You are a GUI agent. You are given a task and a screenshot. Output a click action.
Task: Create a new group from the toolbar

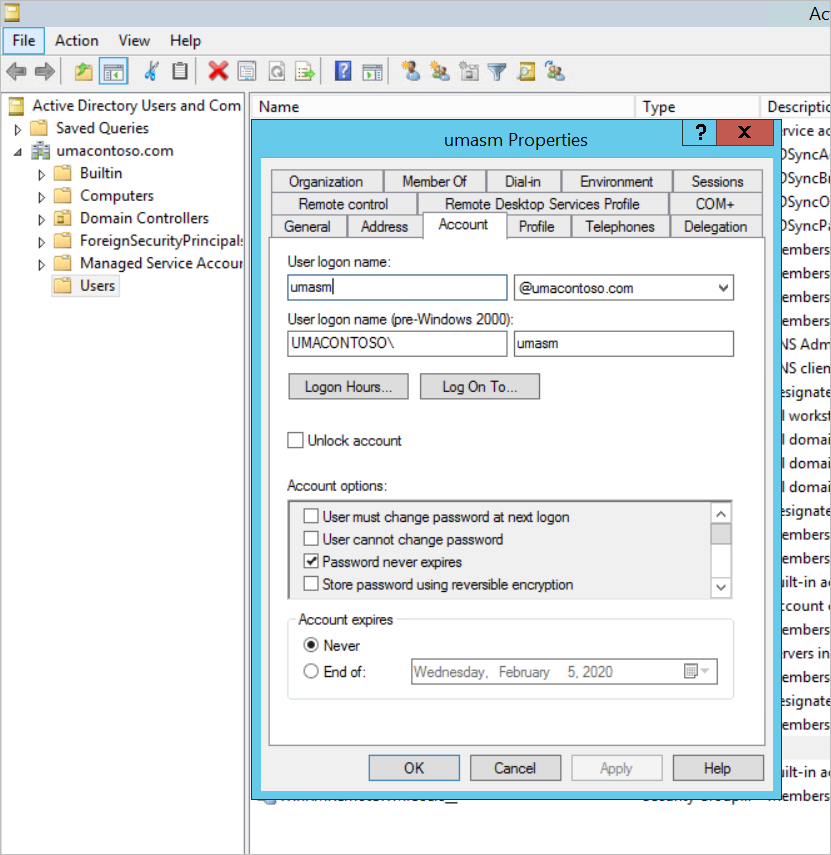tap(440, 71)
